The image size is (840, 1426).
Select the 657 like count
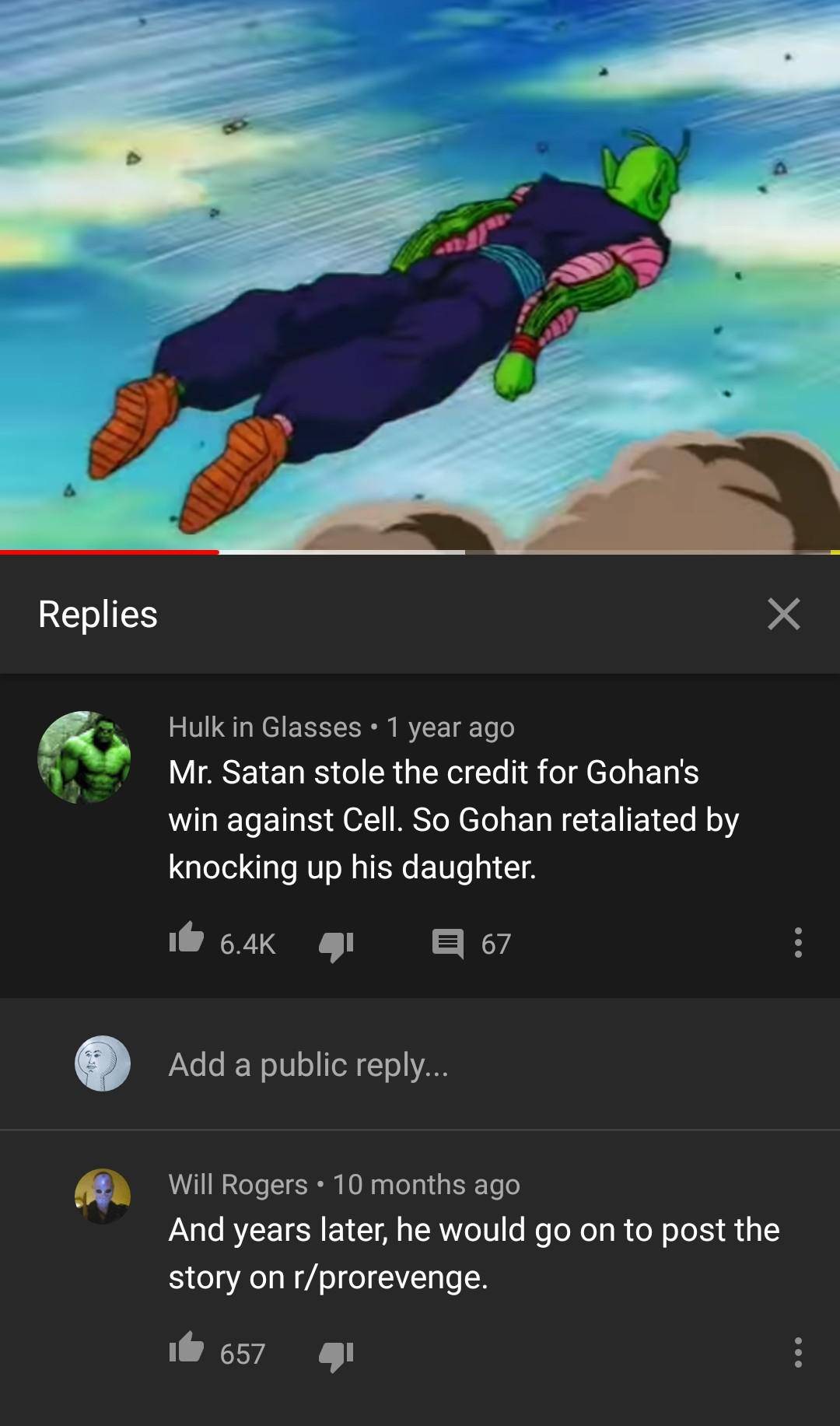click(242, 1354)
